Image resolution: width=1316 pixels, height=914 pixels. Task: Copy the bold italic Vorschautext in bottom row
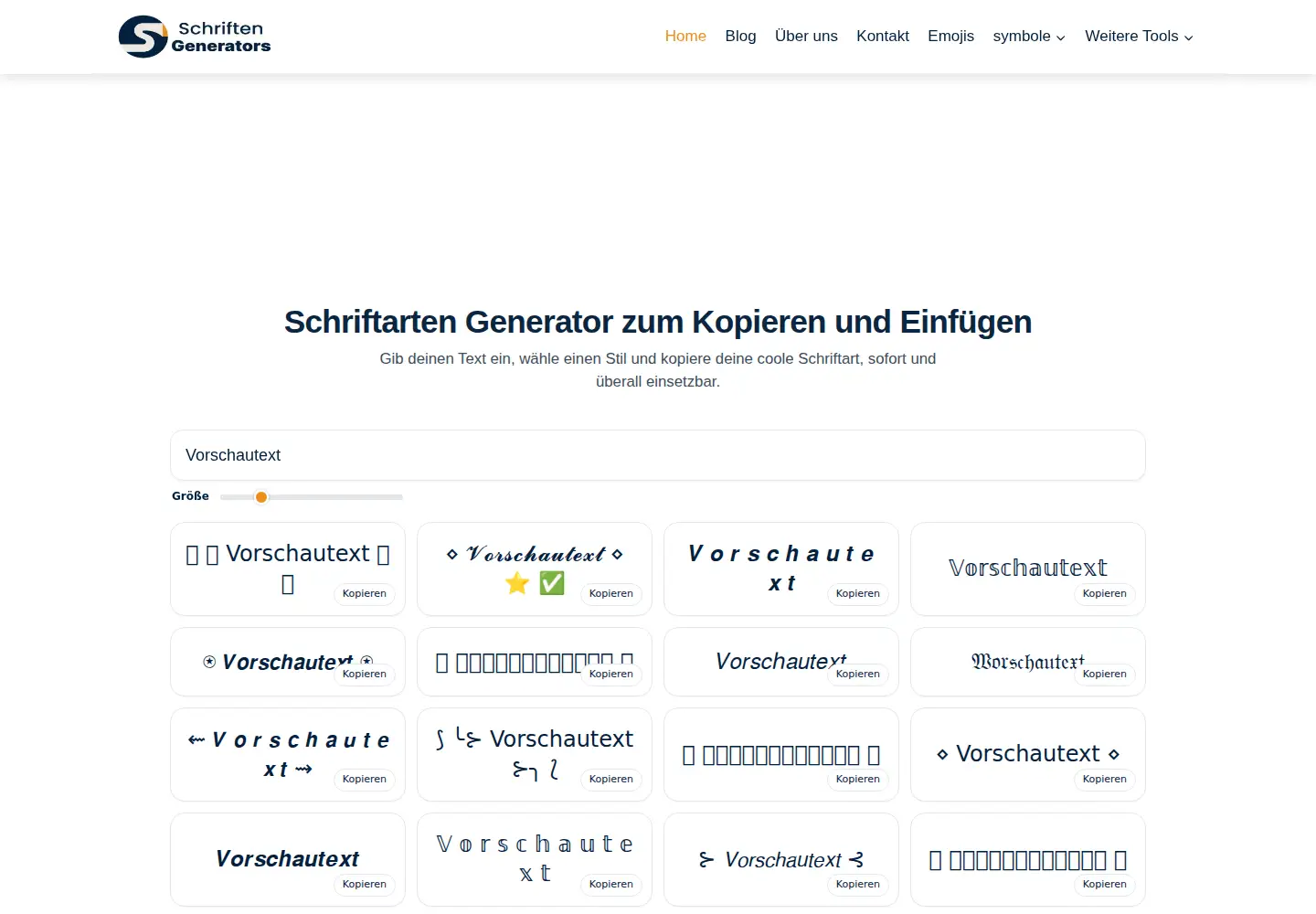tap(365, 884)
